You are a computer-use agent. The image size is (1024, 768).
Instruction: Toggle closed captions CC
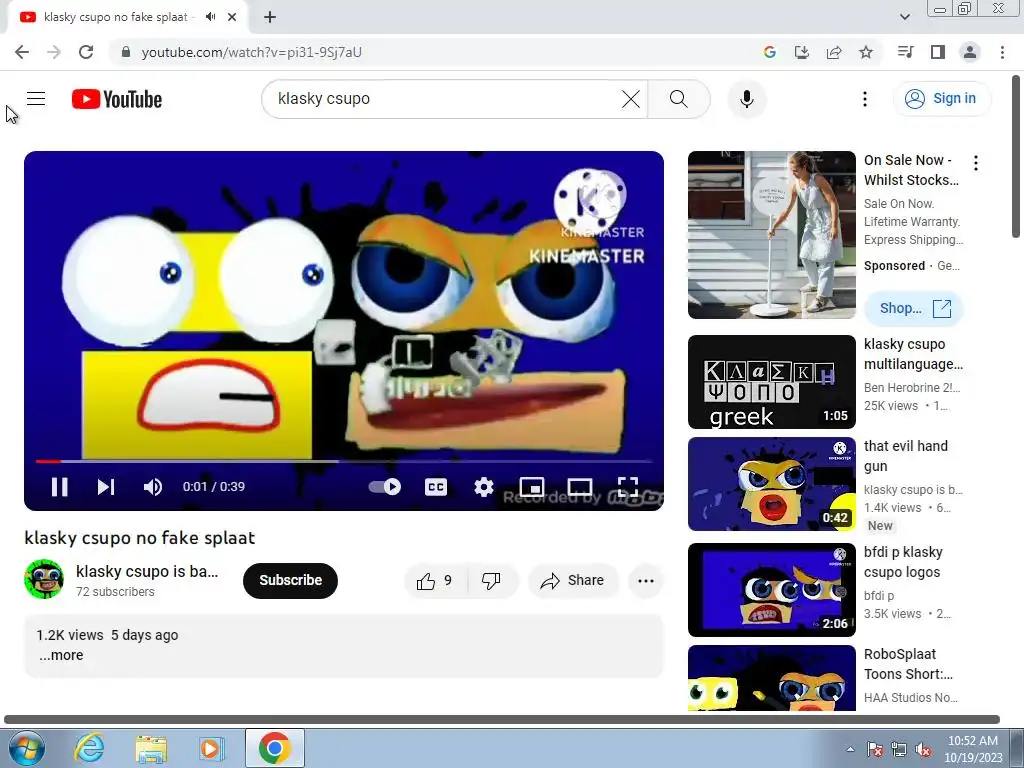(436, 487)
